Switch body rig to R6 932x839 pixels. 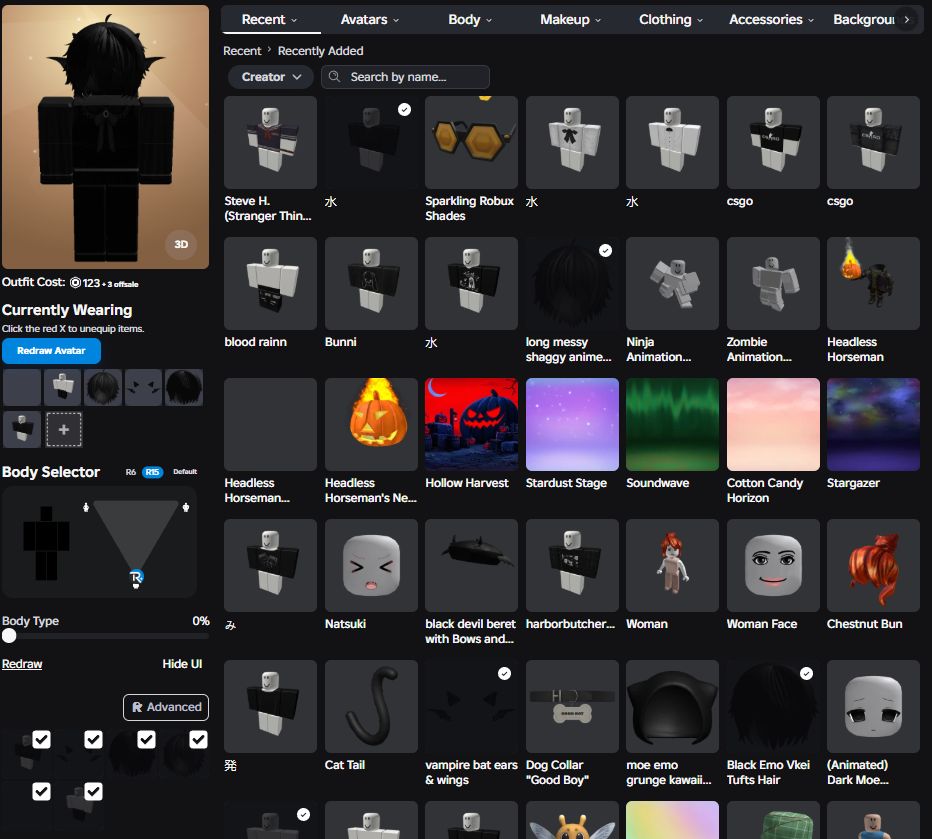point(131,472)
